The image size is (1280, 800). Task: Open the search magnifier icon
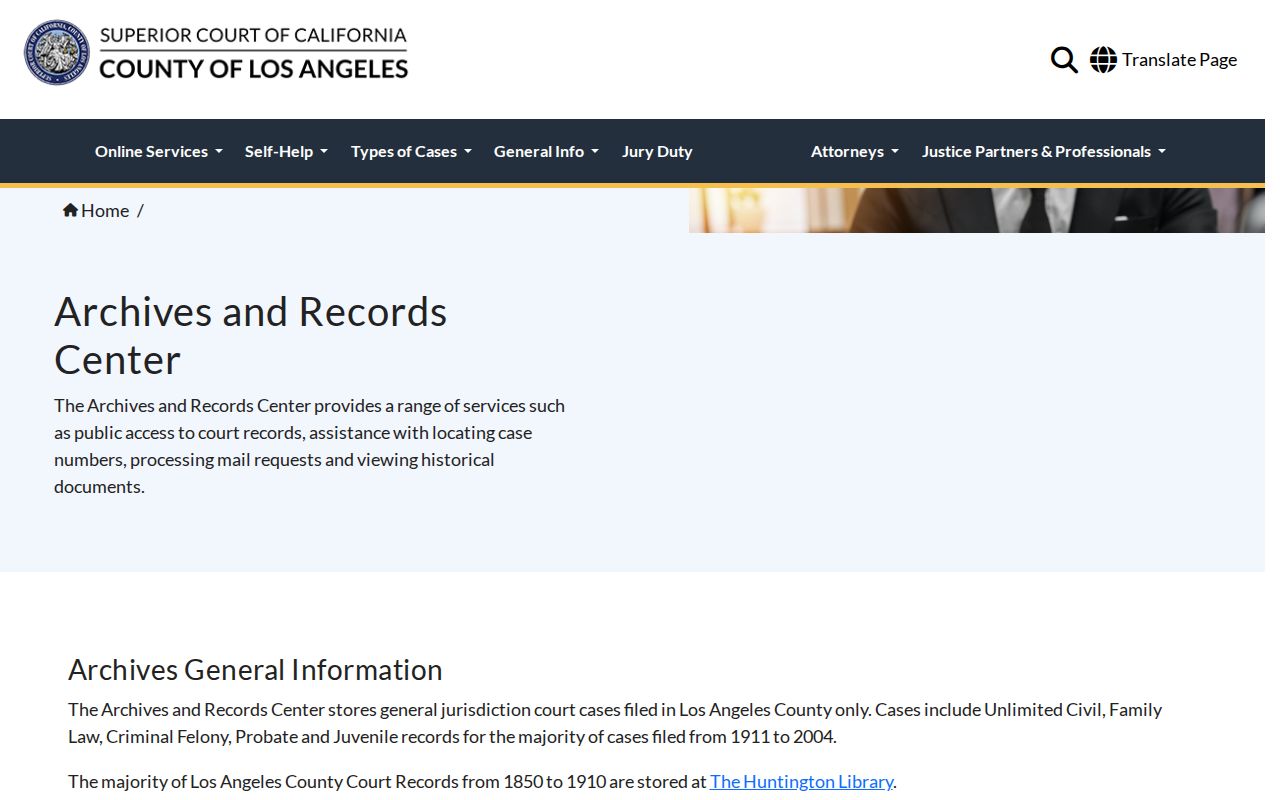(x=1064, y=60)
